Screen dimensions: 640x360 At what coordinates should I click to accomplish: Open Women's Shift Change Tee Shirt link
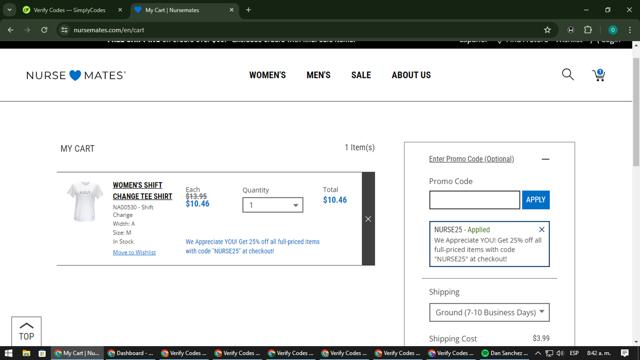(142, 191)
